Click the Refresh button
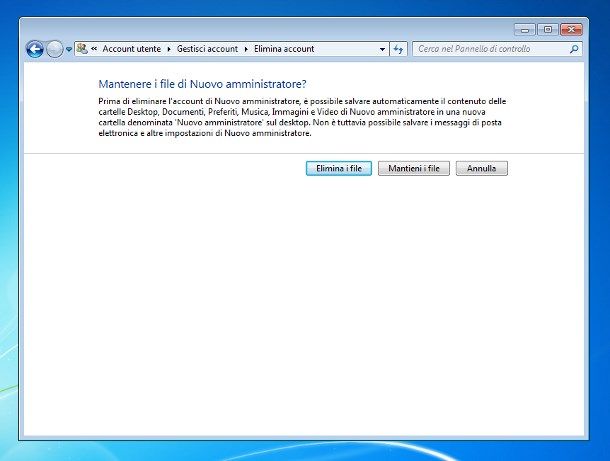The height and width of the screenshot is (461, 610). point(398,49)
